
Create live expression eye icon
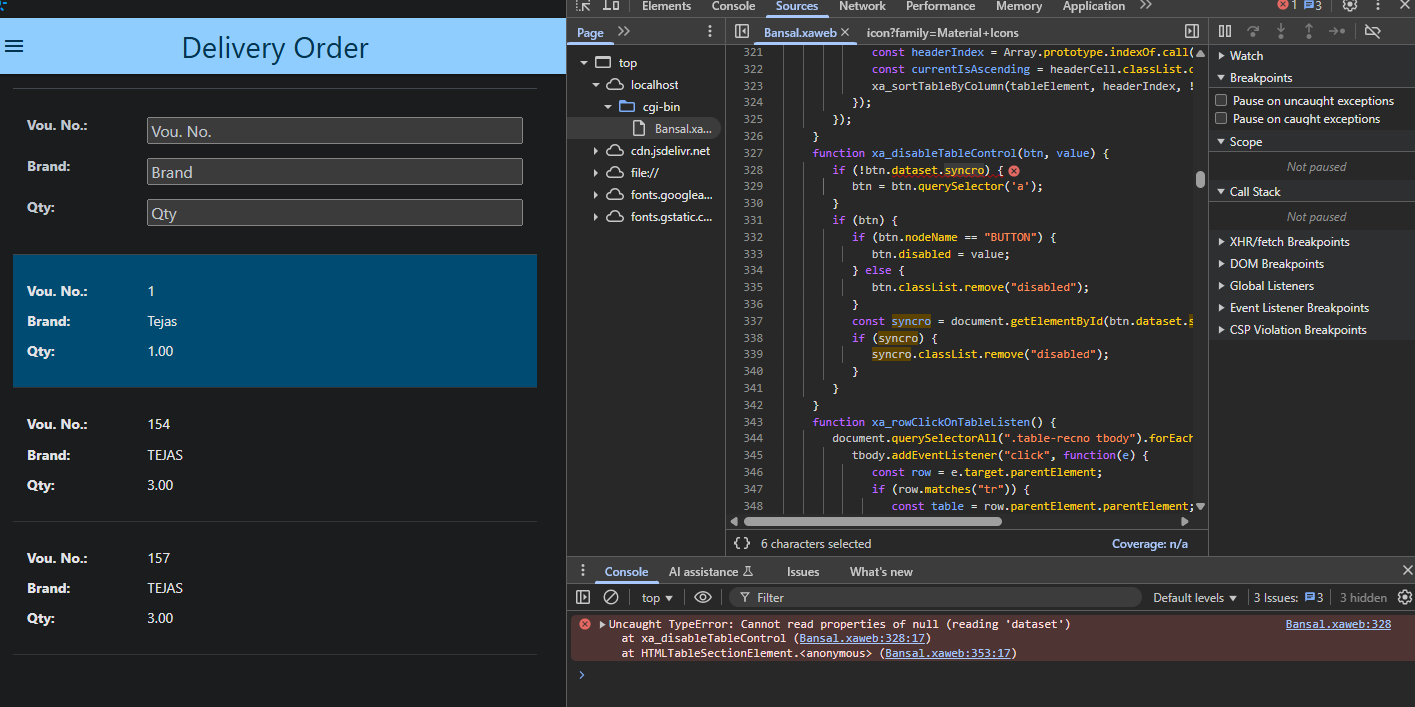coord(703,597)
